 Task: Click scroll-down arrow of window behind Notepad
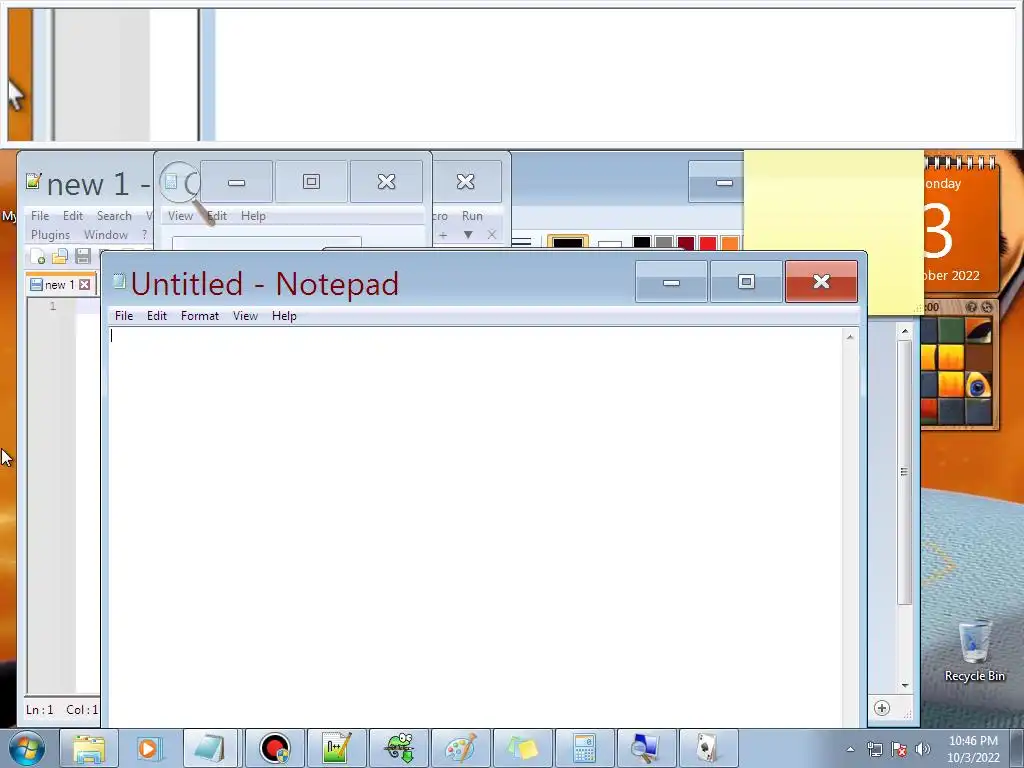(905, 685)
